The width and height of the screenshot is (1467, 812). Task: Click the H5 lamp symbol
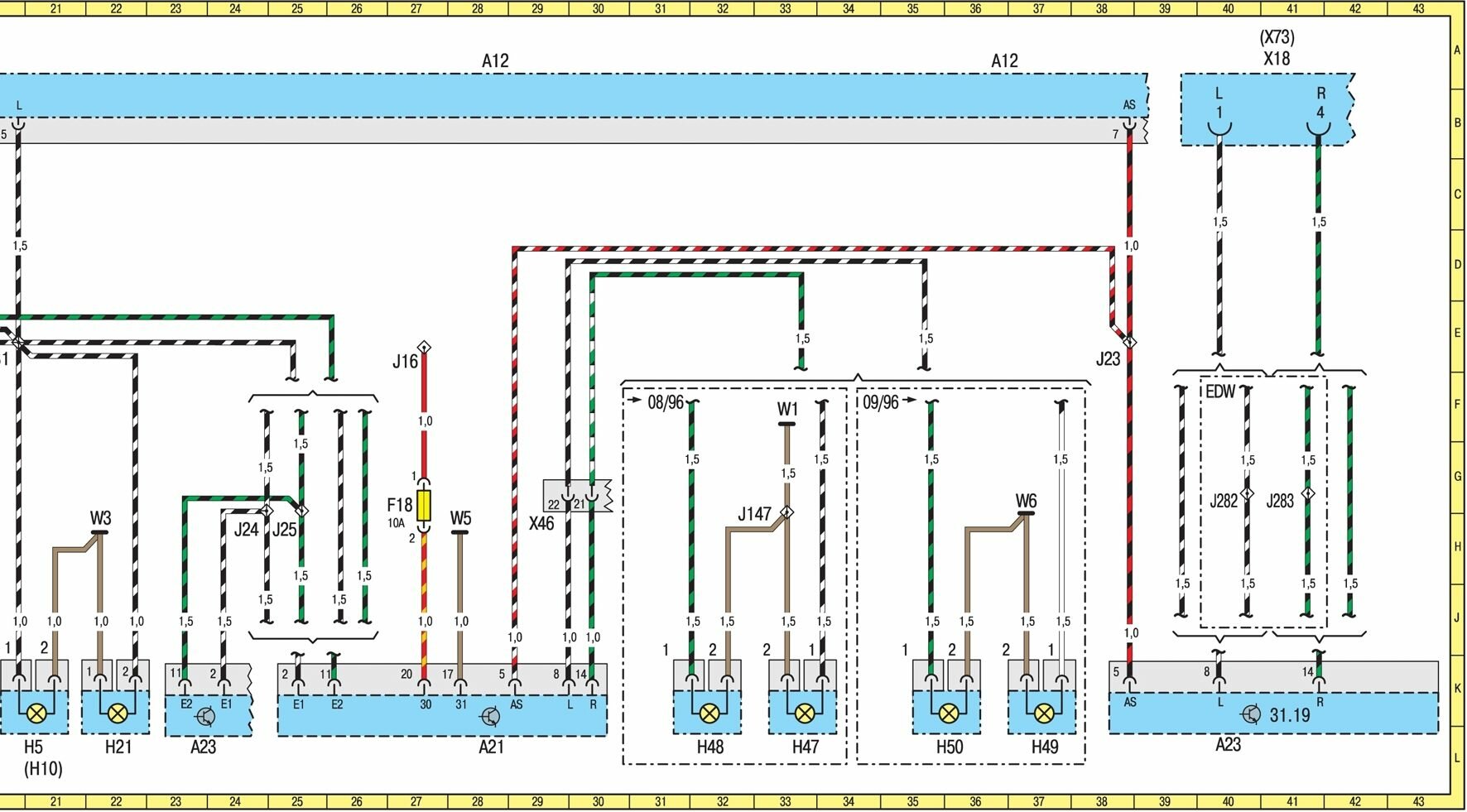[36, 713]
